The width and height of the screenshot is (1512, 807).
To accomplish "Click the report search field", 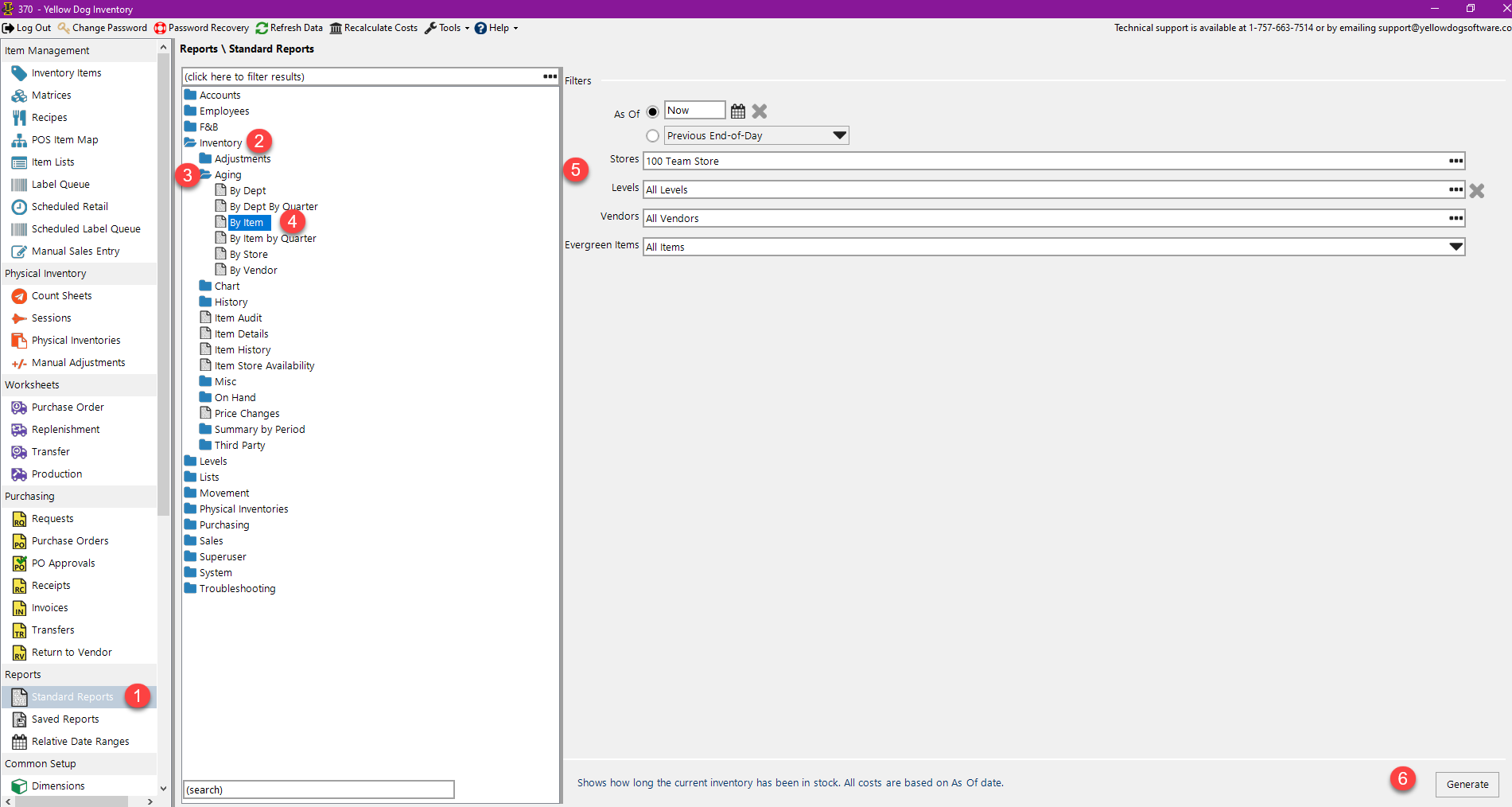I will pyautogui.click(x=319, y=789).
